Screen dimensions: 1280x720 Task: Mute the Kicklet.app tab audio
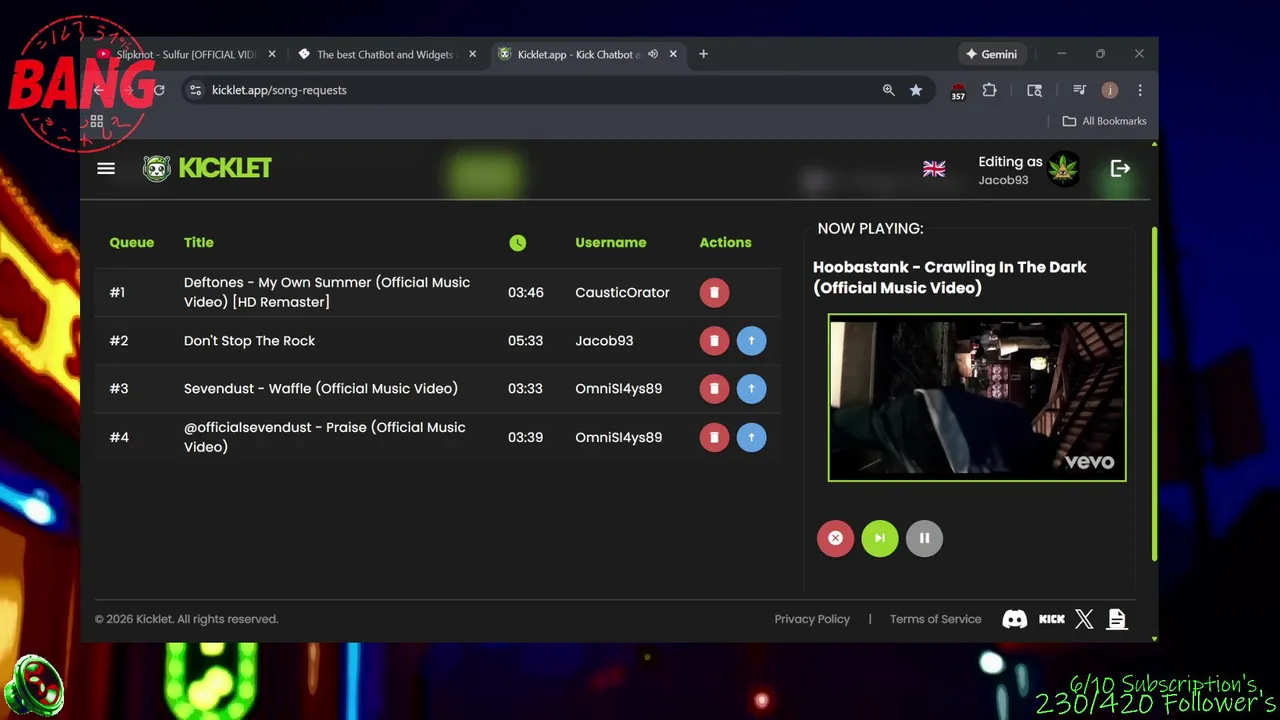[653, 54]
